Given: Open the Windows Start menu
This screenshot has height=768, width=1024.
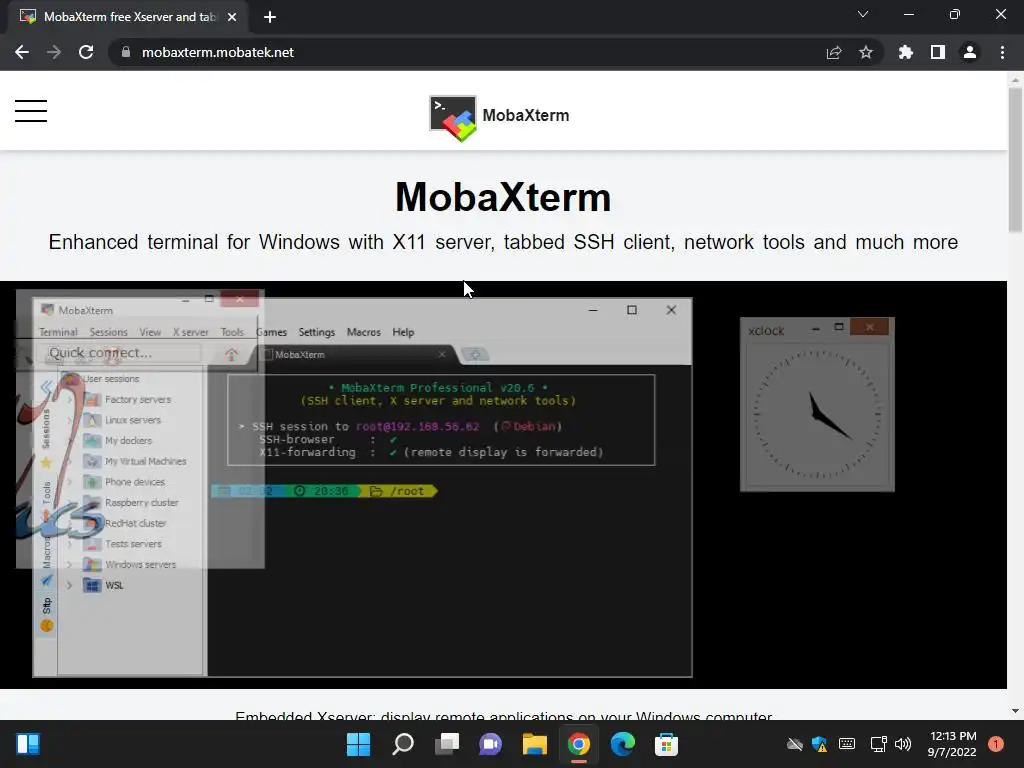Looking at the screenshot, I should [x=359, y=744].
